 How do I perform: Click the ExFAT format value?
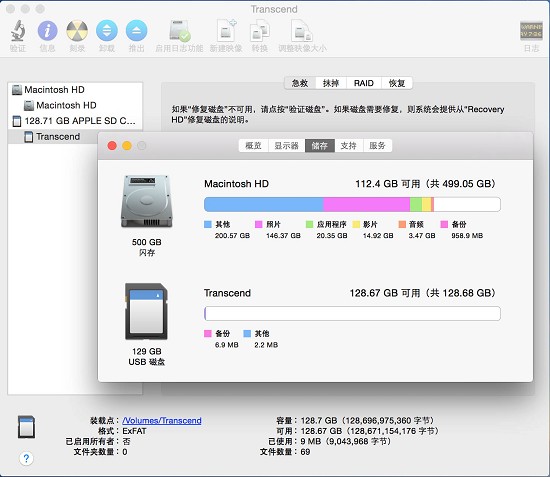(x=134, y=431)
